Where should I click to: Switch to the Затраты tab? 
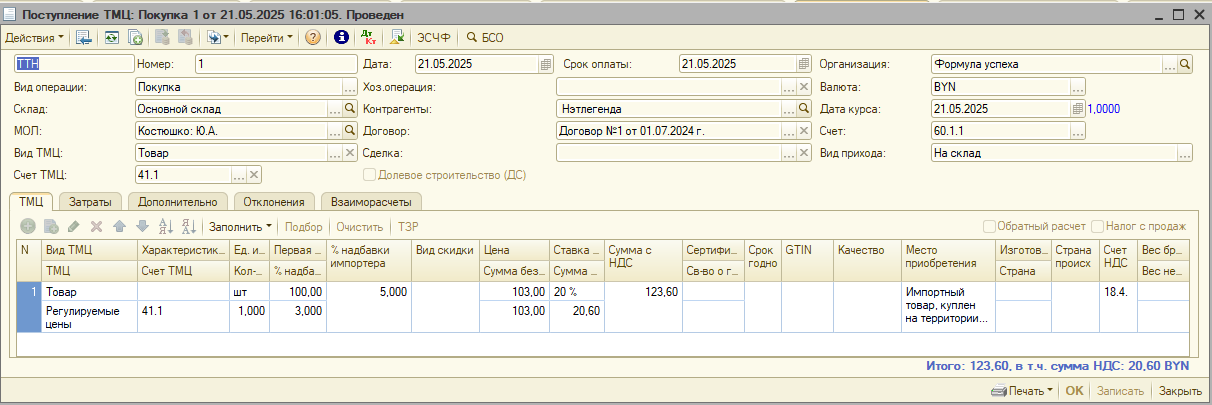[90, 201]
